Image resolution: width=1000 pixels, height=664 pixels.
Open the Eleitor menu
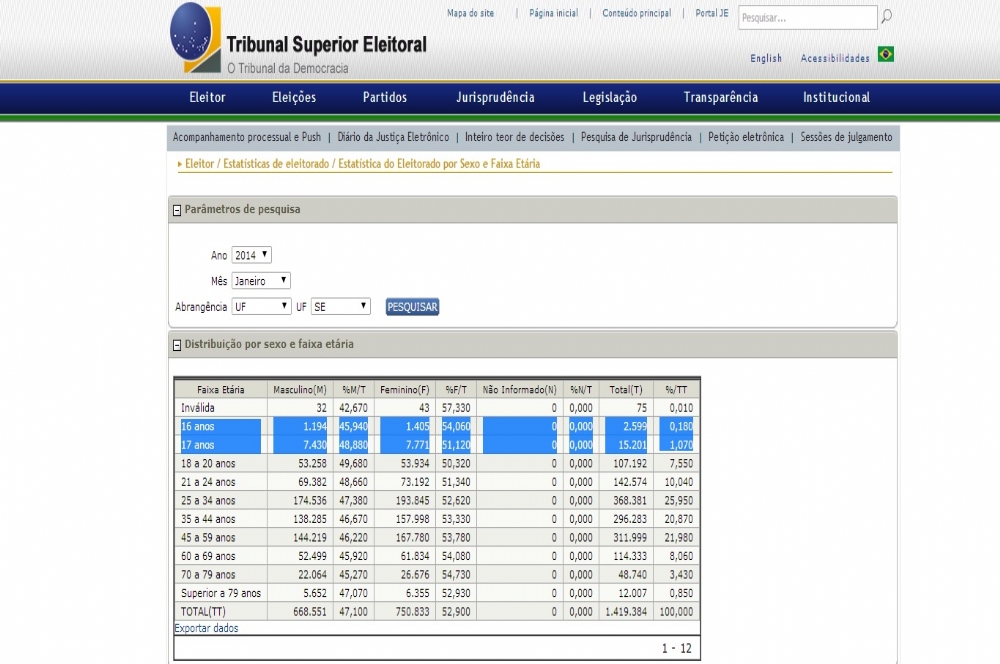click(x=207, y=97)
